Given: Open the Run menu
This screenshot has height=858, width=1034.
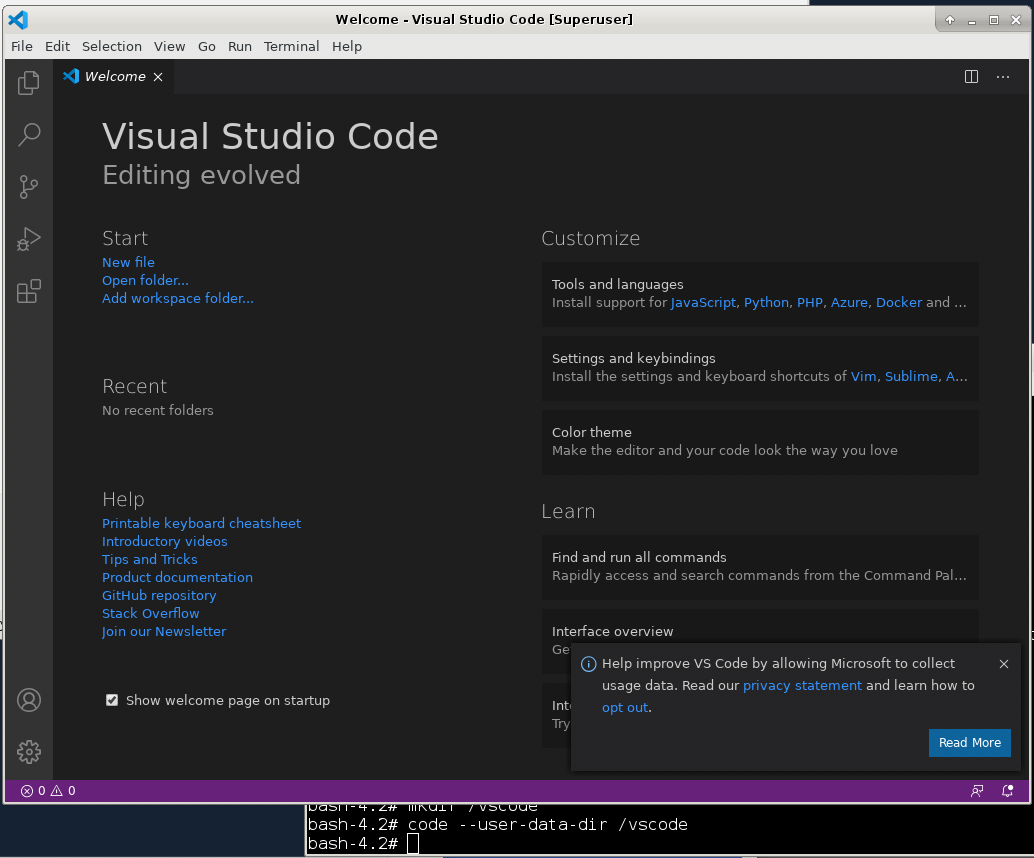Looking at the screenshot, I should pos(239,46).
